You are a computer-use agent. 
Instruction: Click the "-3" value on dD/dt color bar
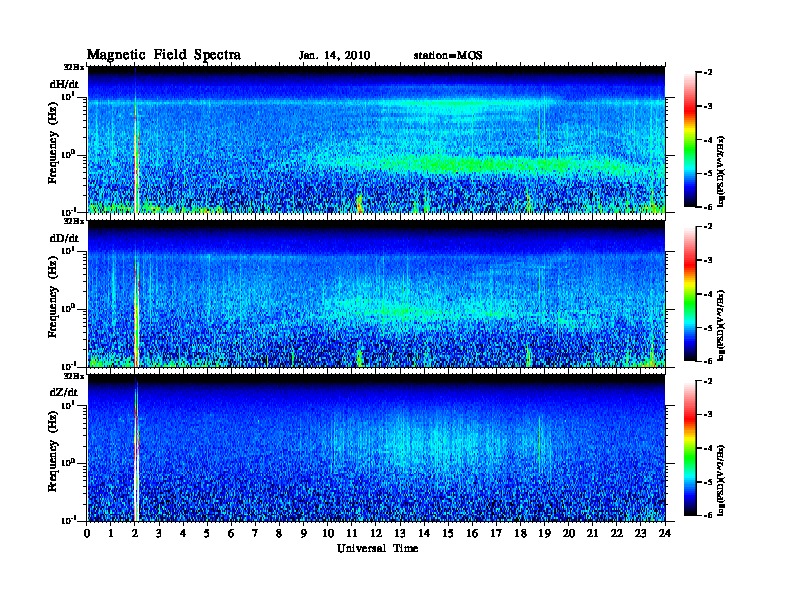[x=709, y=260]
